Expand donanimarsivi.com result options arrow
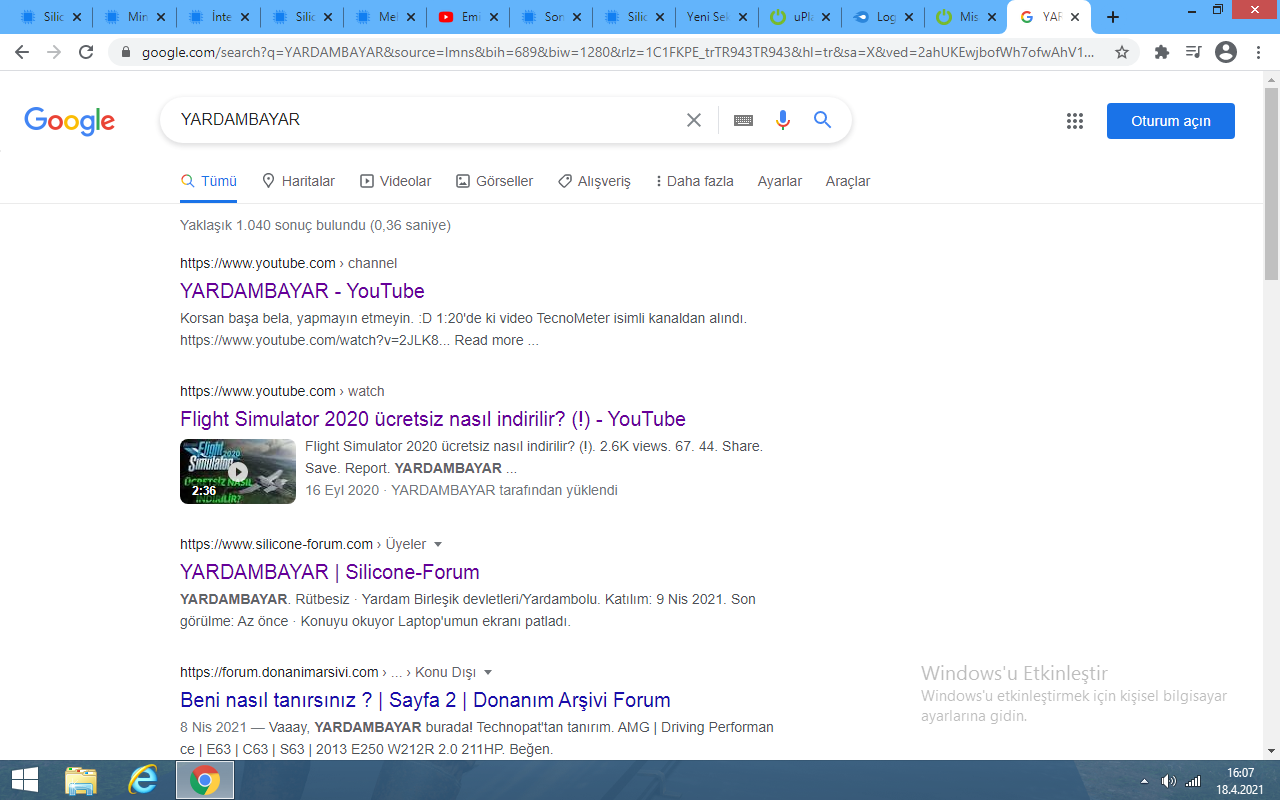 (488, 673)
